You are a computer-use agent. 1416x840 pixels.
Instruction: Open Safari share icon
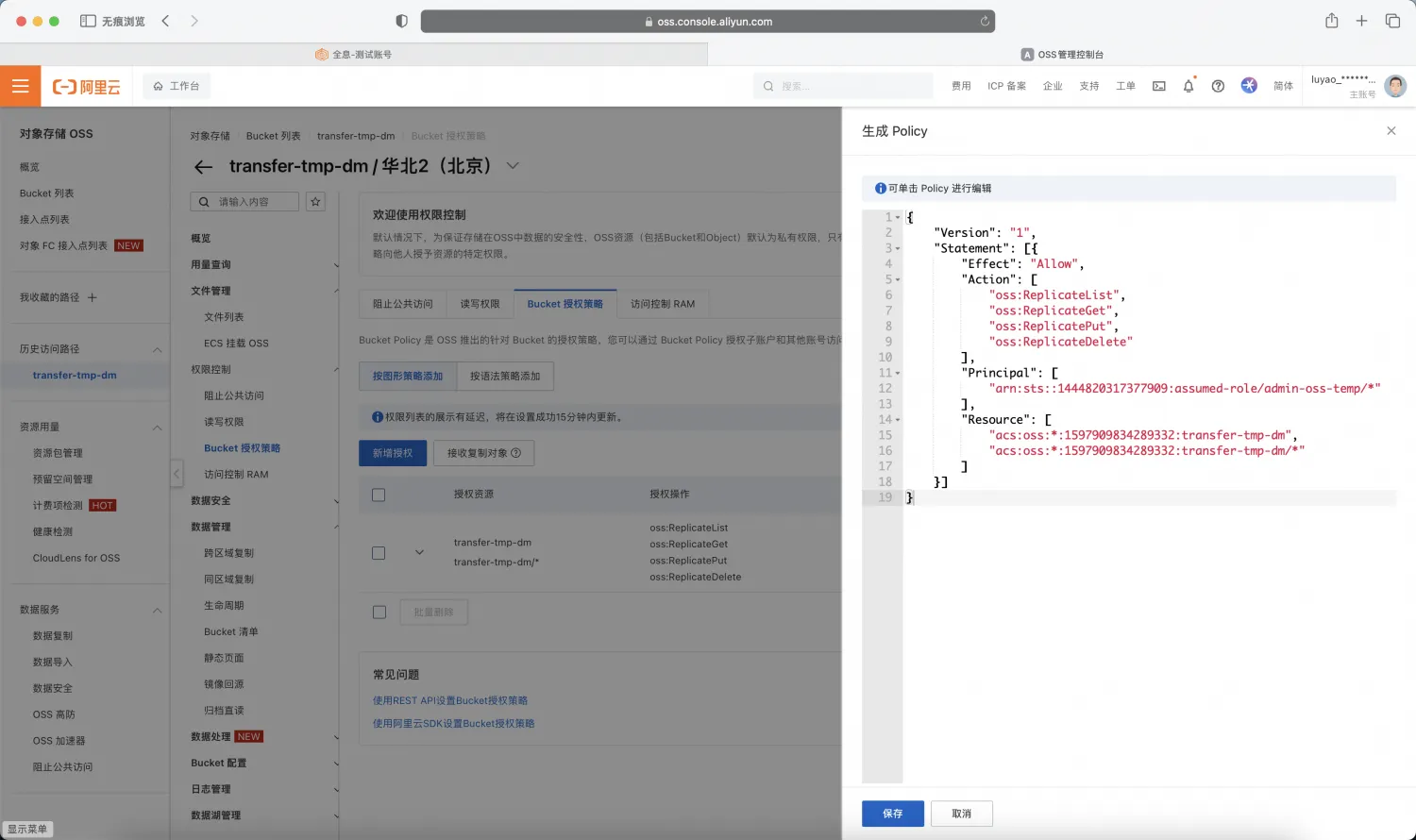1331,21
